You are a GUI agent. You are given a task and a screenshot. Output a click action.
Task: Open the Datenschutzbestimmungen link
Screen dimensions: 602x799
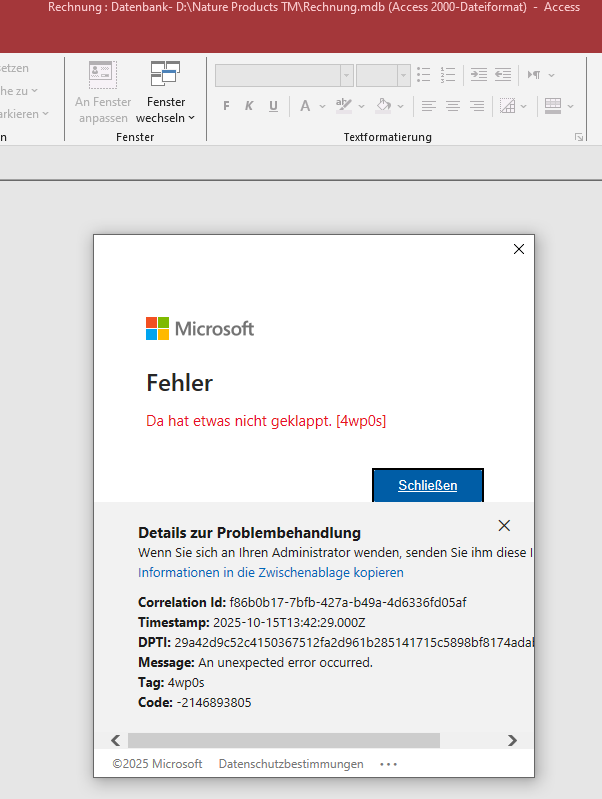291,764
